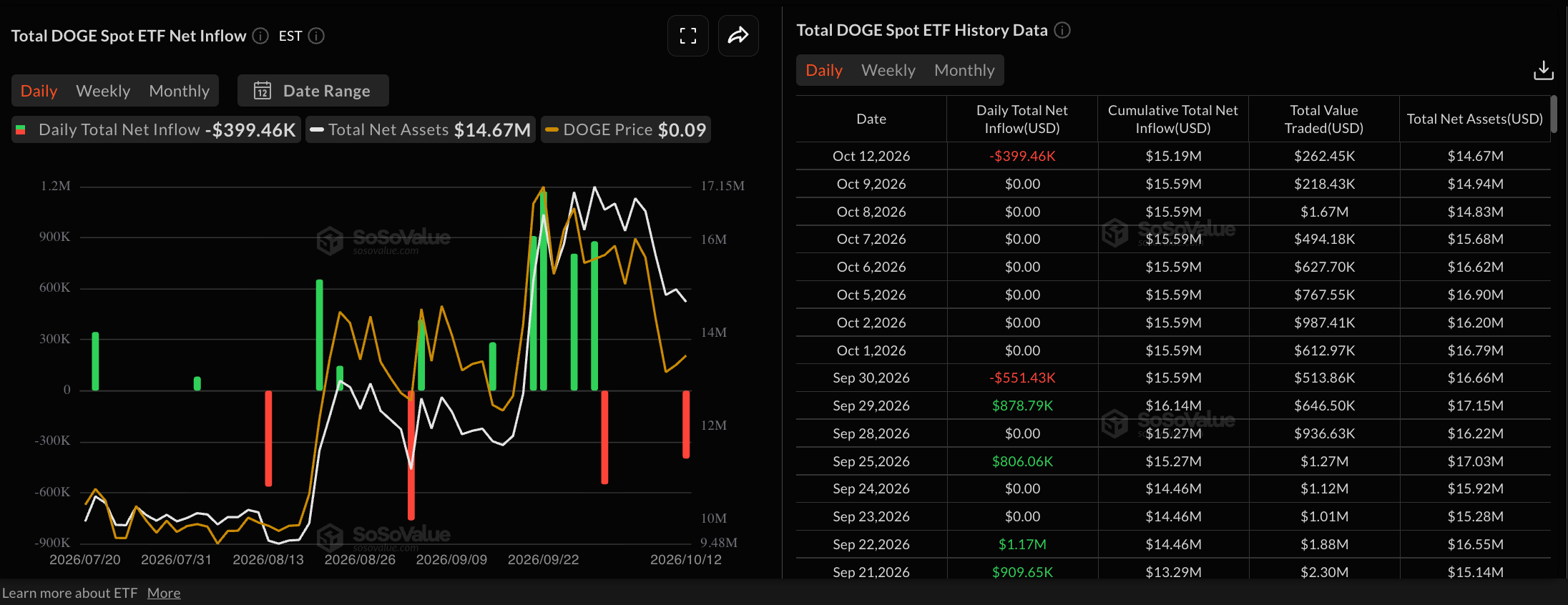The width and height of the screenshot is (1568, 605).
Task: Click Total Net Assets(USD) column header
Action: [x=1475, y=119]
